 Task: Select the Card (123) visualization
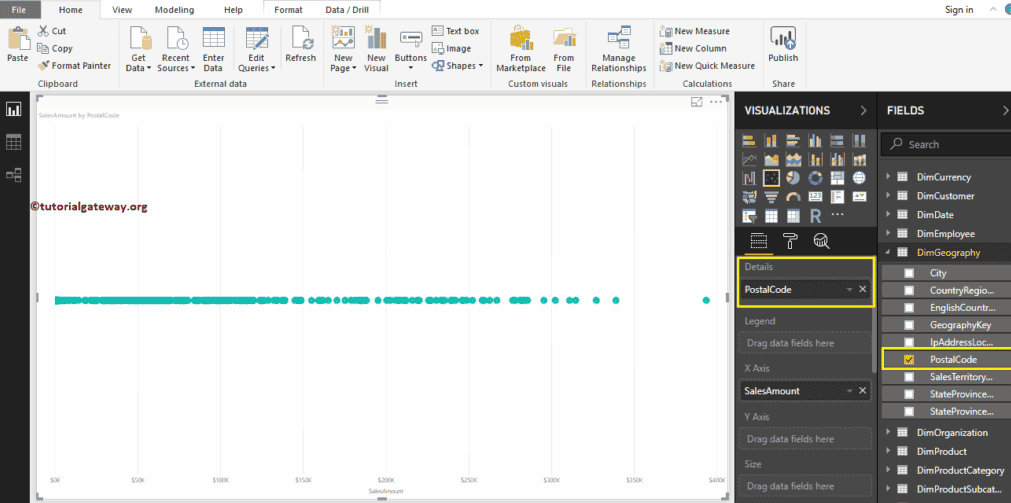point(815,196)
